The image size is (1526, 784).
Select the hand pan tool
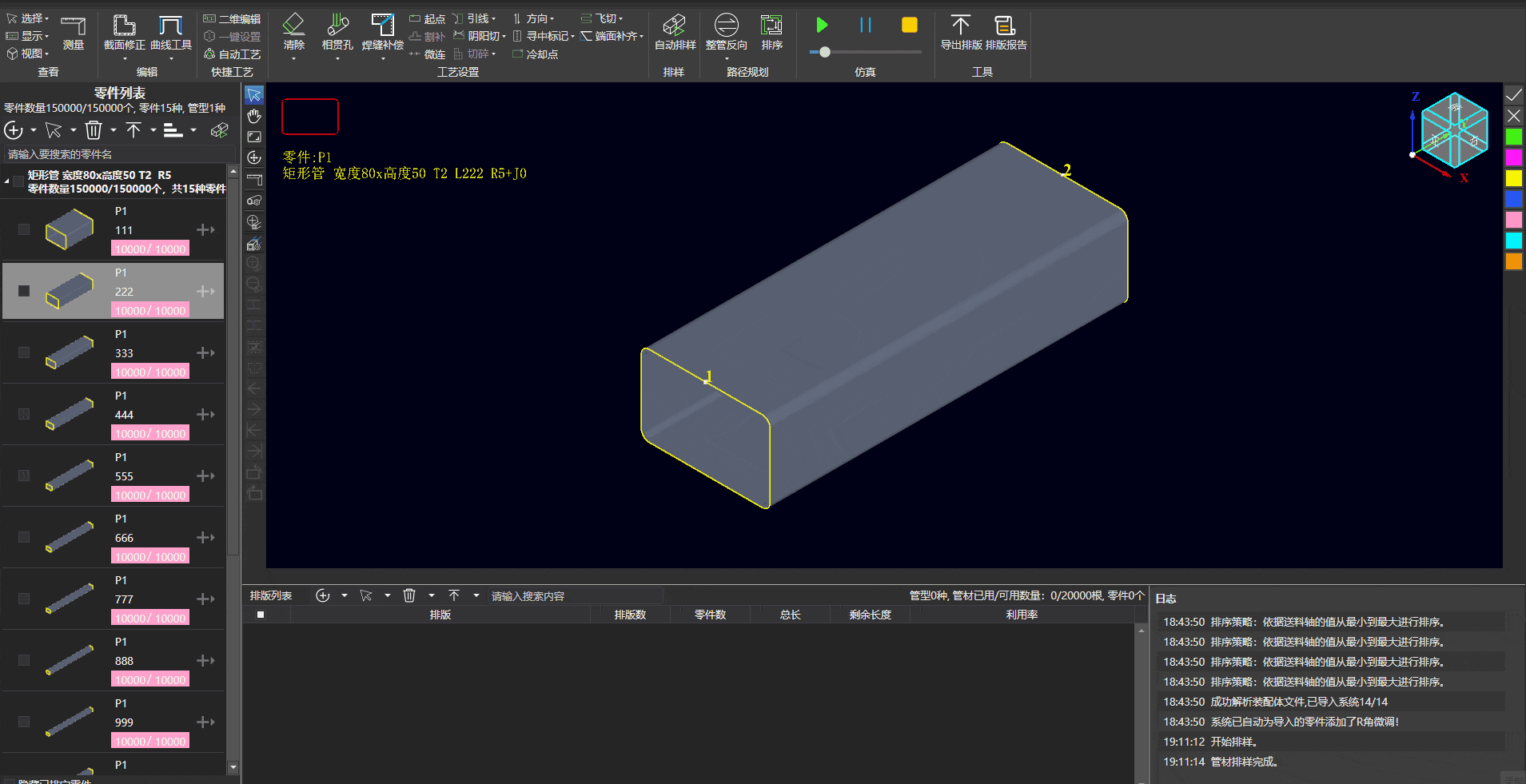click(x=254, y=117)
